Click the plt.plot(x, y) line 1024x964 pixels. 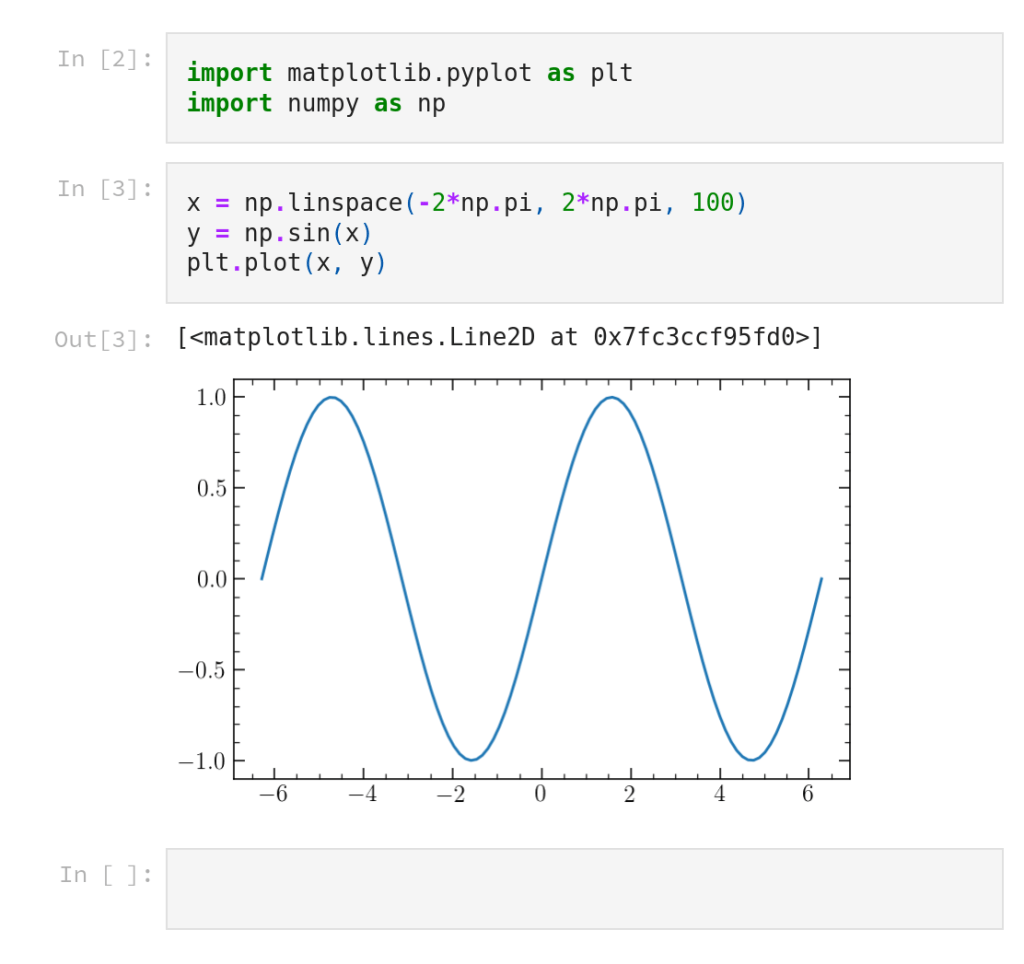[286, 263]
